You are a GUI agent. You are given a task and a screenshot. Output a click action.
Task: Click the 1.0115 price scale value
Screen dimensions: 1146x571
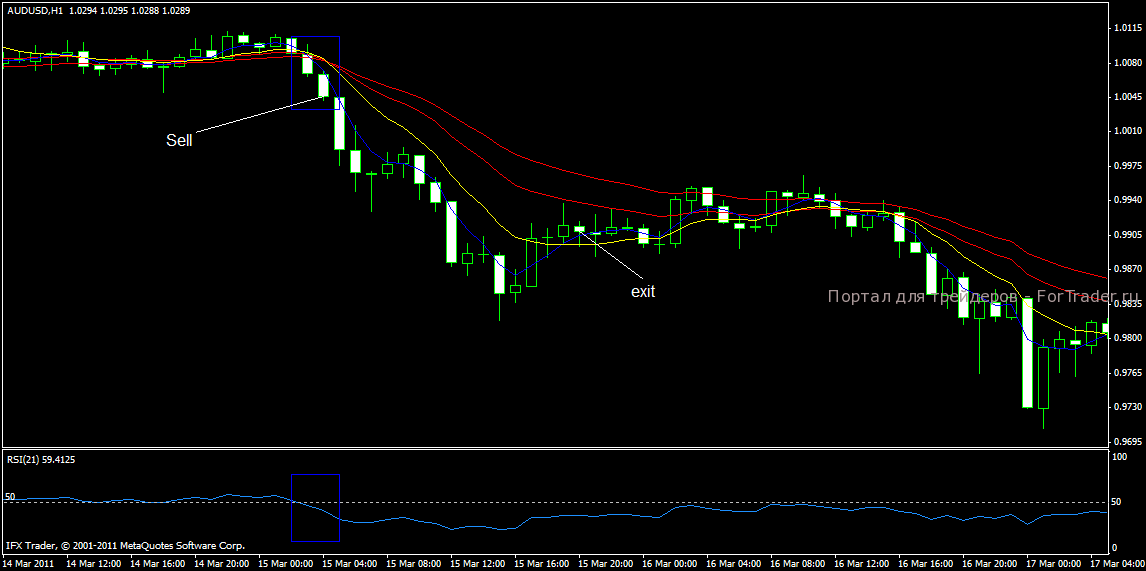[x=1126, y=29]
